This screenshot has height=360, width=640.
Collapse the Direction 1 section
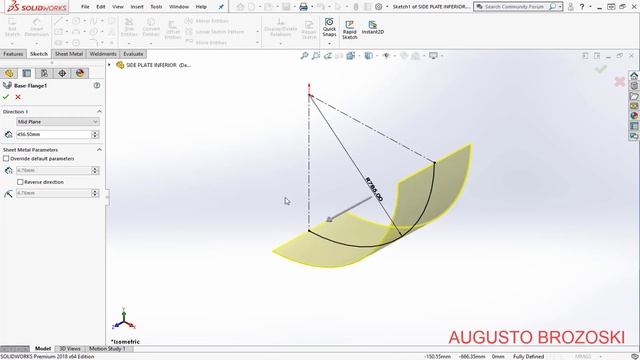click(99, 111)
